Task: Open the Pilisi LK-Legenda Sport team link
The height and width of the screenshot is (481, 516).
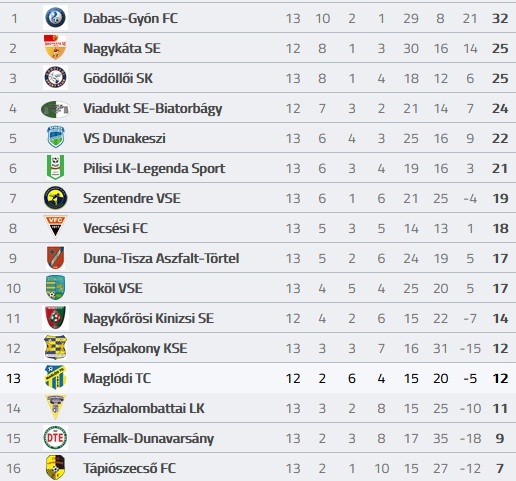Action: click(154, 168)
